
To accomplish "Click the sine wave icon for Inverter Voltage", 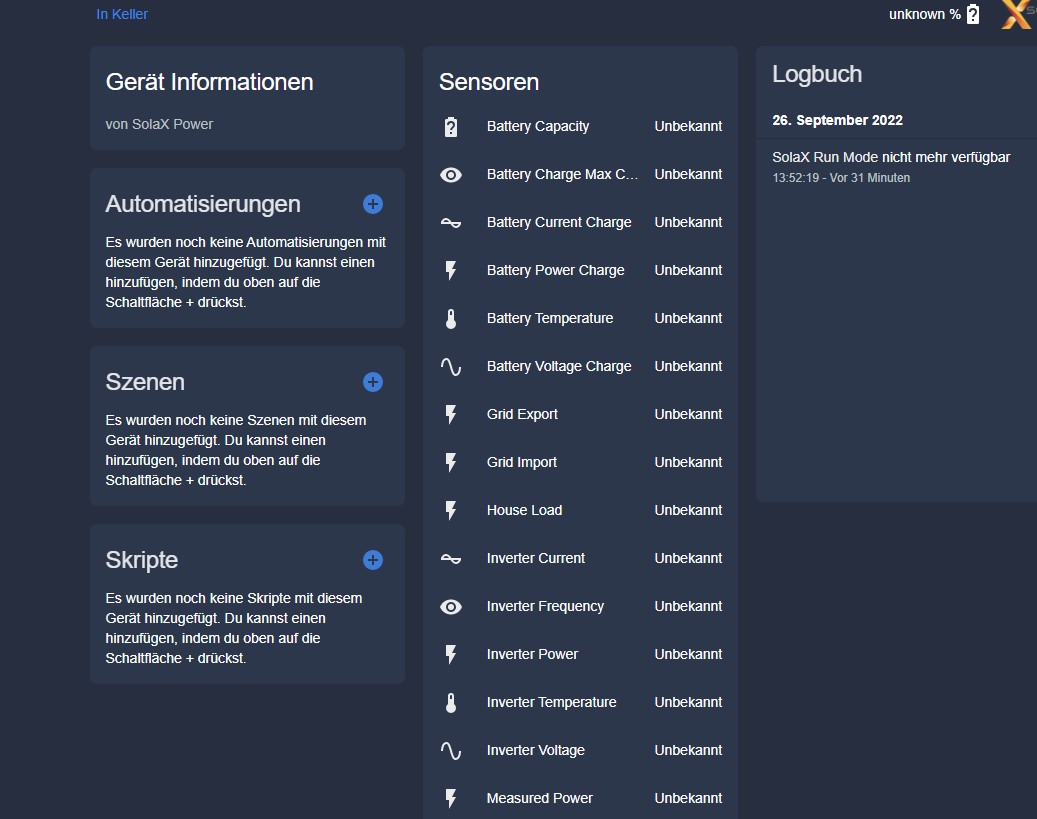I will pyautogui.click(x=450, y=751).
